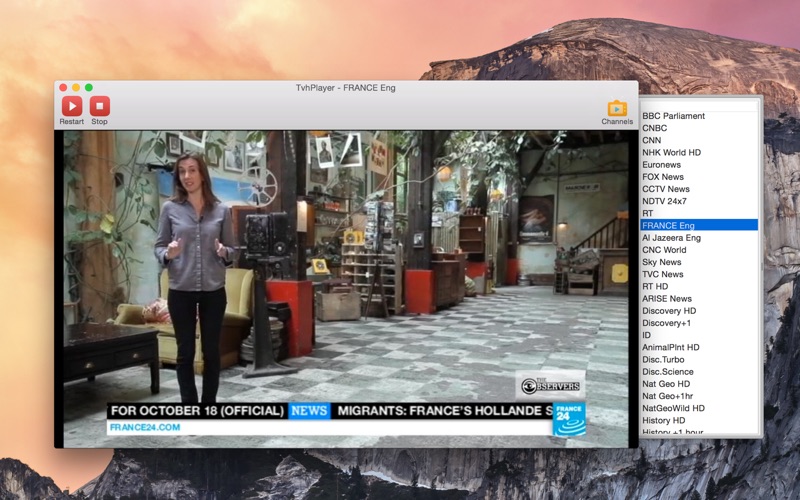800x500 pixels.
Task: Select BBC Parliament channel
Action: tap(699, 116)
